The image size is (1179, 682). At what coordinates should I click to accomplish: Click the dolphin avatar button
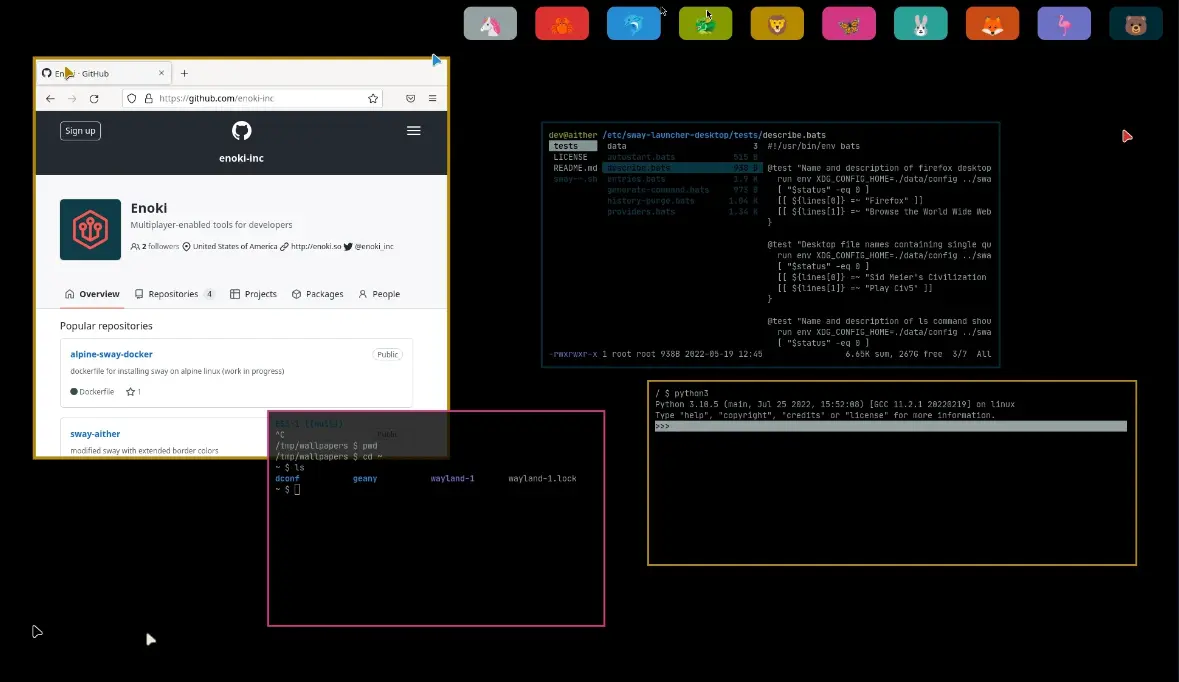click(x=634, y=24)
